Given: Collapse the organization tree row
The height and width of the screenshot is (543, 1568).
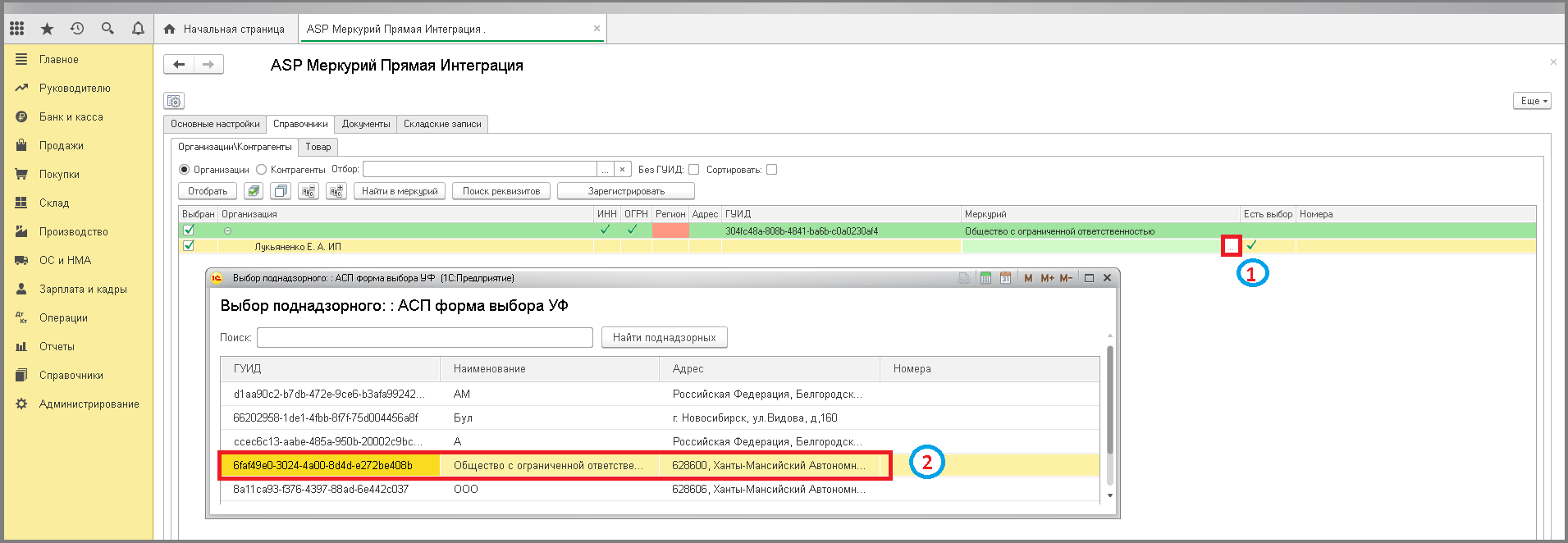Looking at the screenshot, I should tap(227, 231).
